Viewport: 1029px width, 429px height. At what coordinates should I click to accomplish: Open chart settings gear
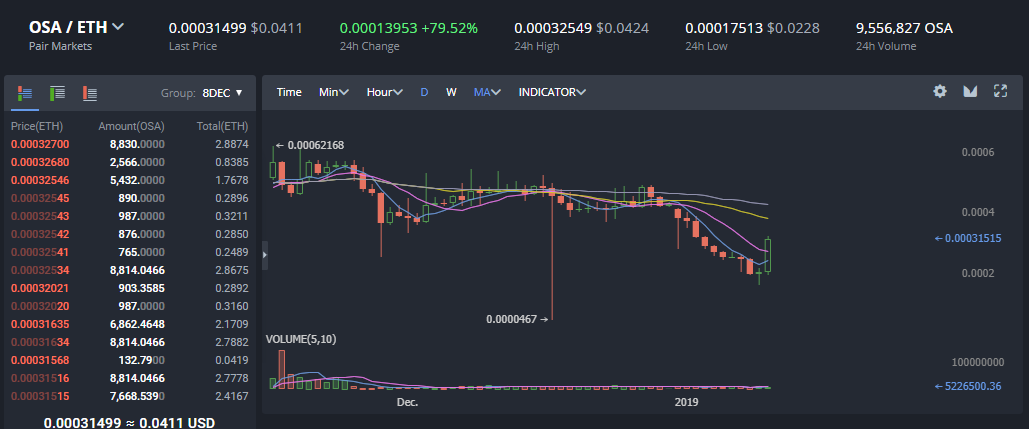point(940,91)
